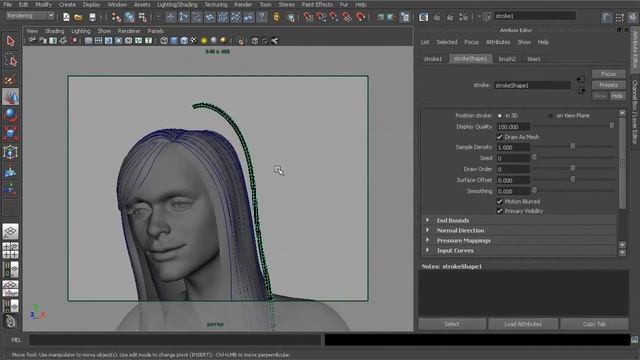This screenshot has width=640, height=360.
Task: Click the New Scene icon
Action: (x=66, y=17)
